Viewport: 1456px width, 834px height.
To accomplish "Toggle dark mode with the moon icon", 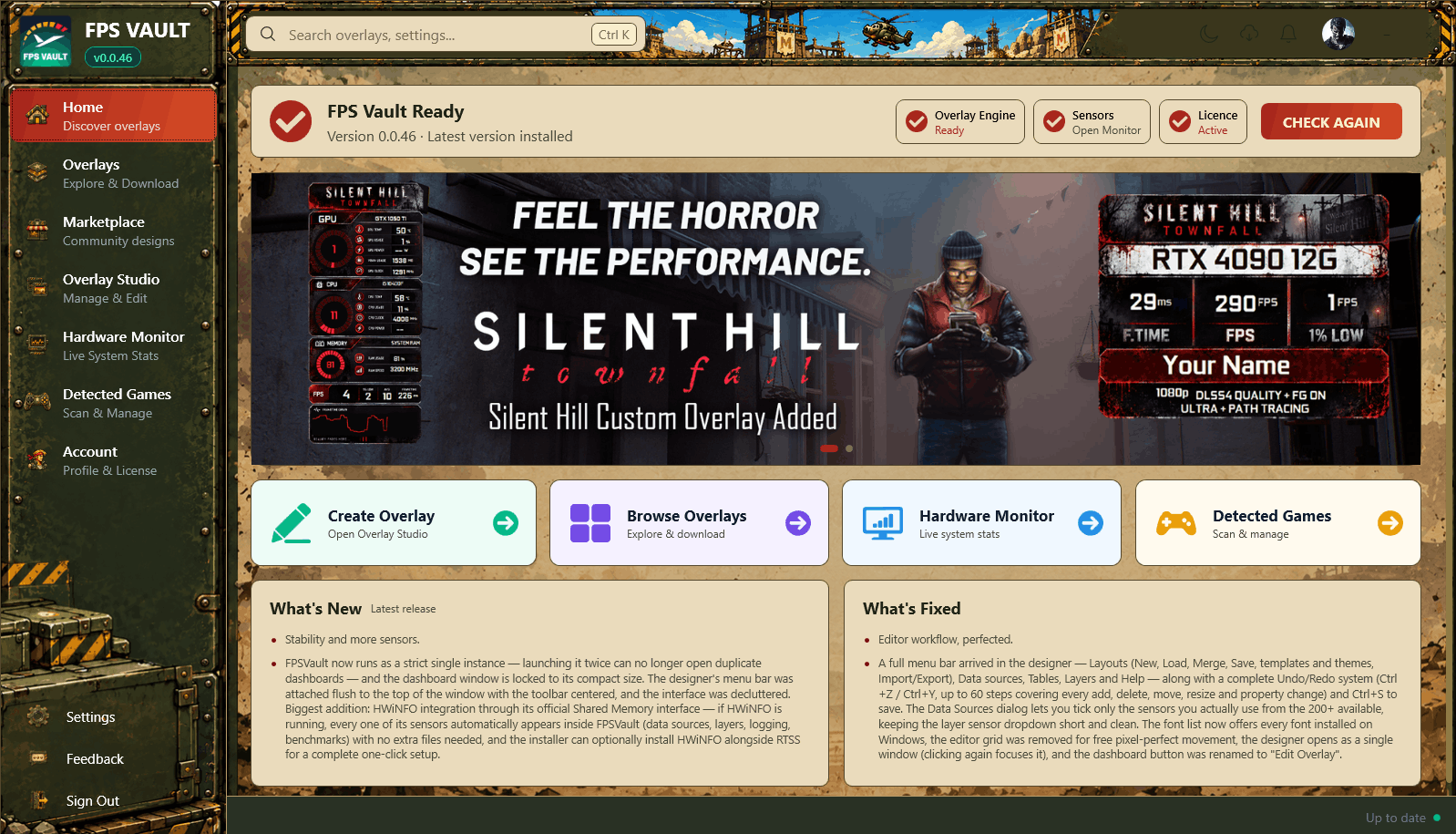I will [1209, 34].
